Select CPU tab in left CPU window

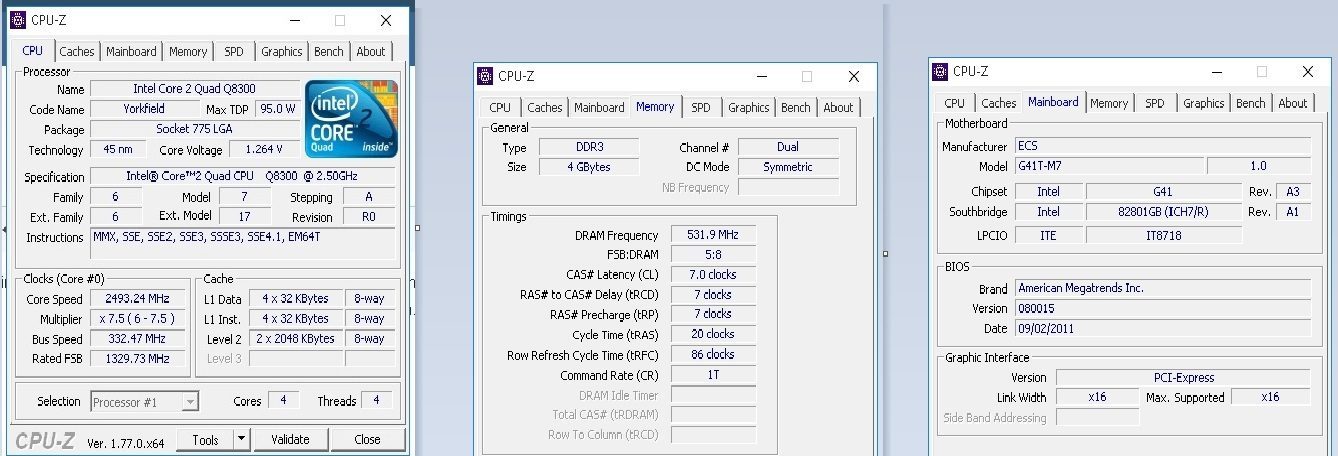pyautogui.click(x=32, y=50)
